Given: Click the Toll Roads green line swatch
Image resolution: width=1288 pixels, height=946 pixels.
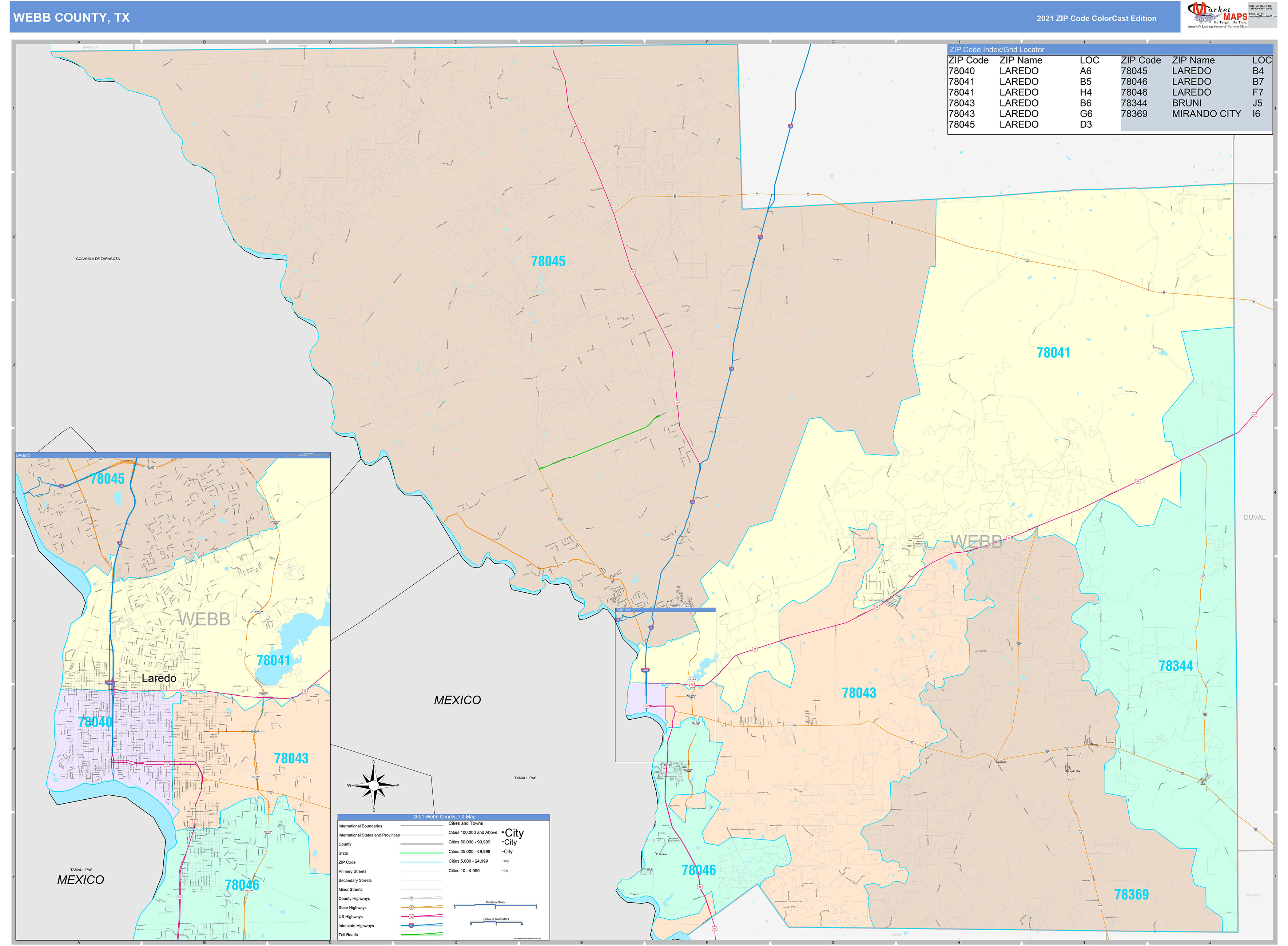Looking at the screenshot, I should coord(421,935).
